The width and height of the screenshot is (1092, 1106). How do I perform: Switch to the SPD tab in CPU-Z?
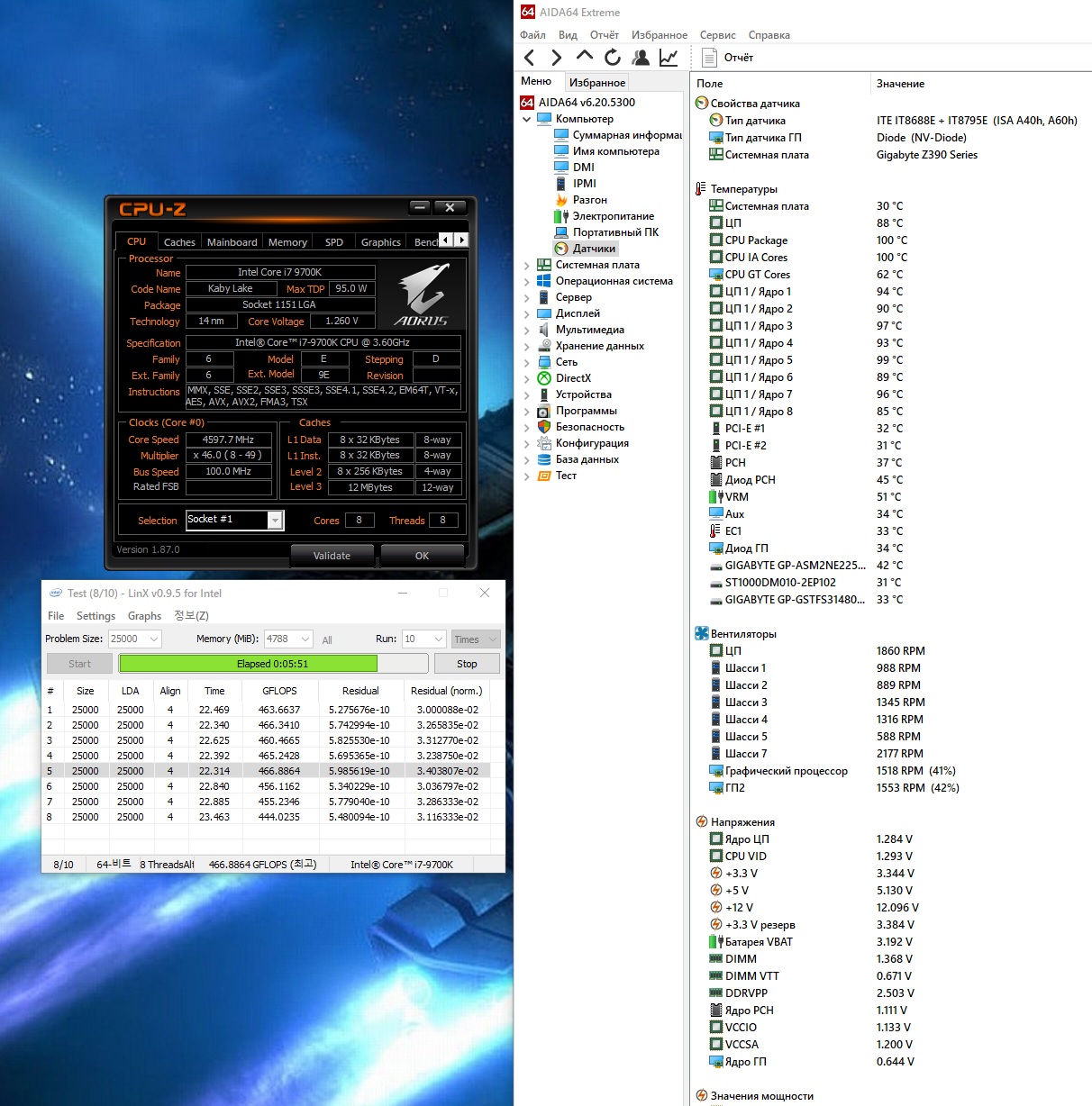[x=334, y=242]
